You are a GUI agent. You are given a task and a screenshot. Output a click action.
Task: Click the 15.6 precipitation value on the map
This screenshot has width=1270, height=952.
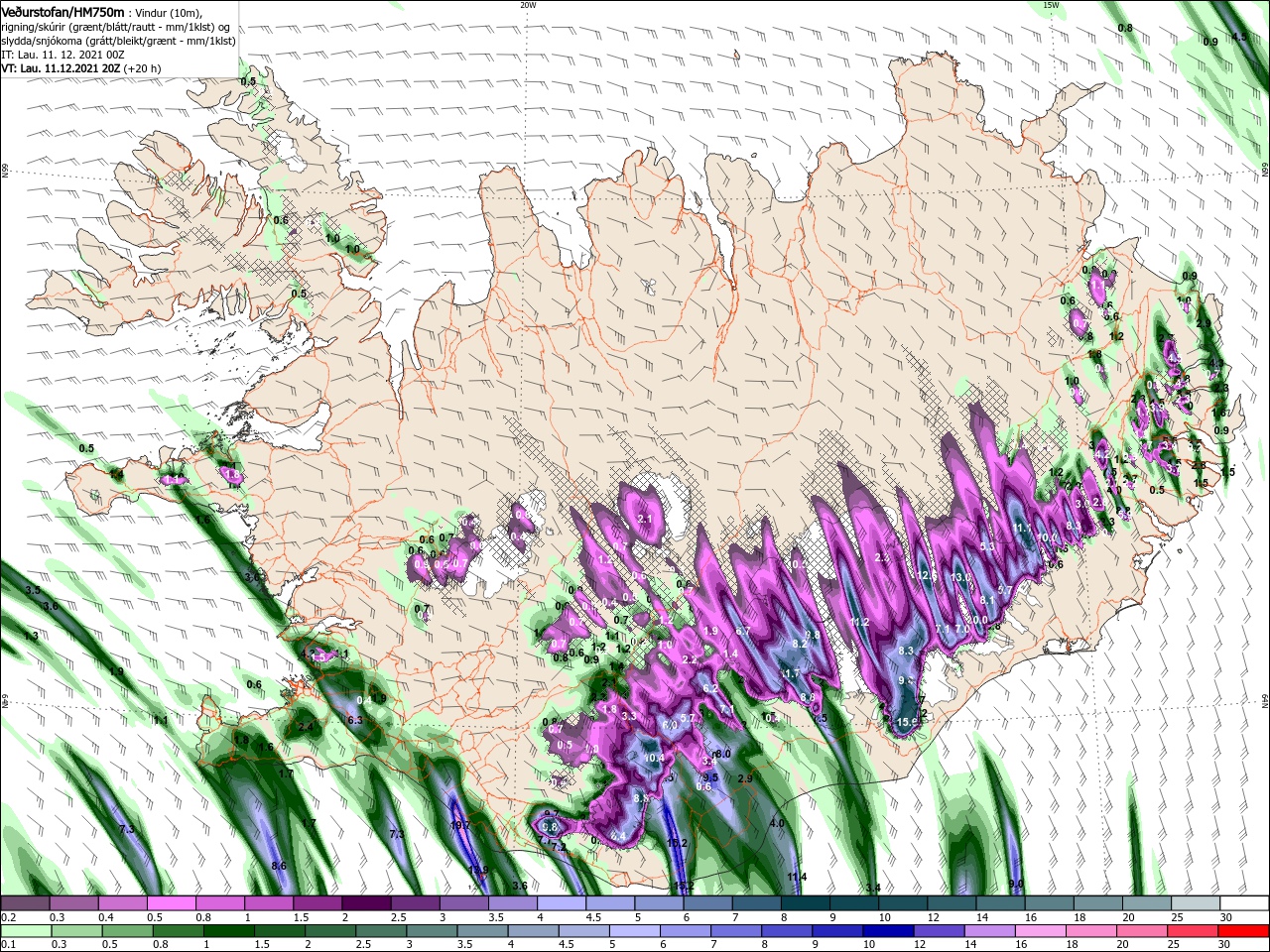click(x=907, y=722)
